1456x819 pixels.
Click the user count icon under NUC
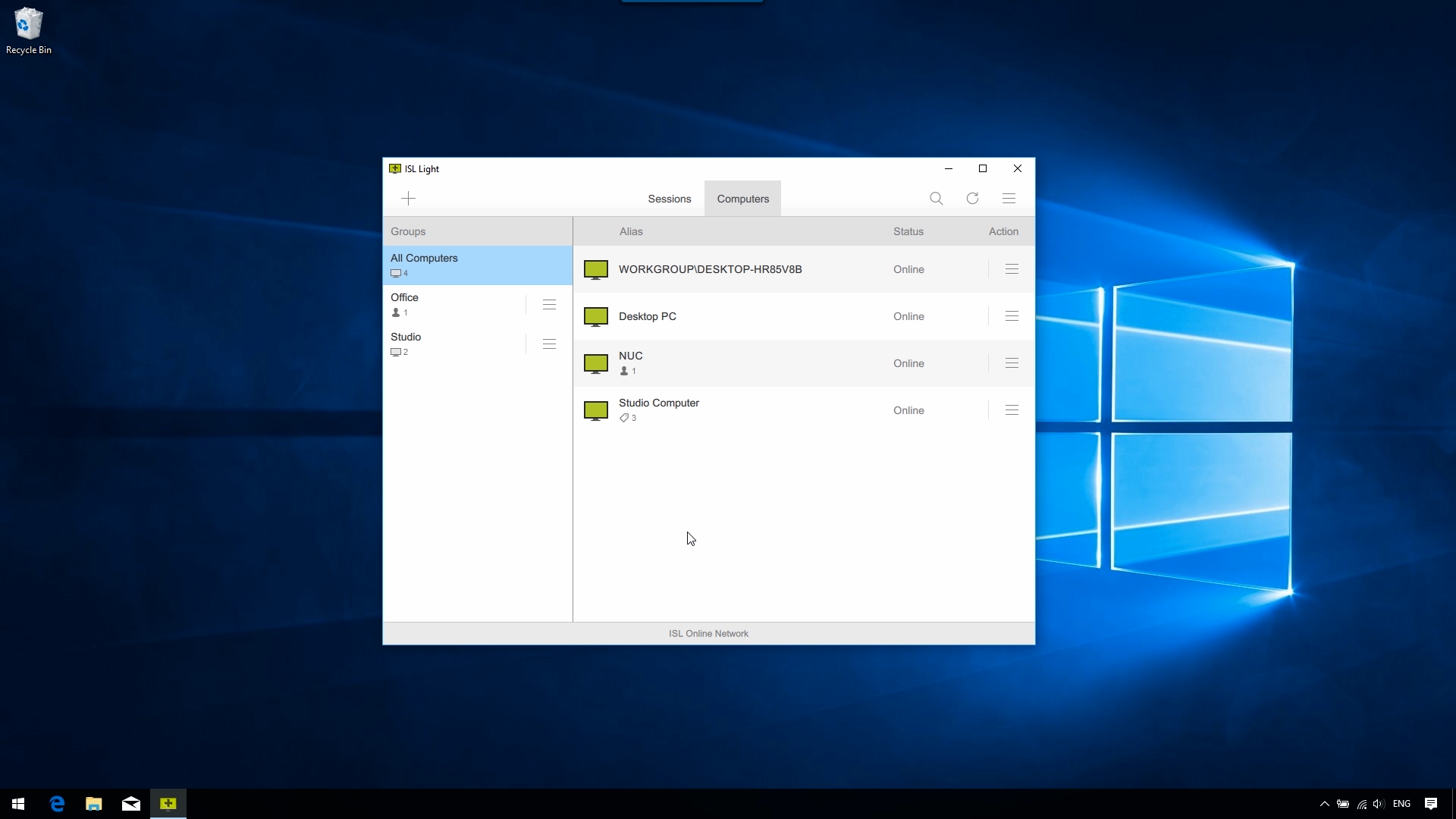(x=624, y=371)
